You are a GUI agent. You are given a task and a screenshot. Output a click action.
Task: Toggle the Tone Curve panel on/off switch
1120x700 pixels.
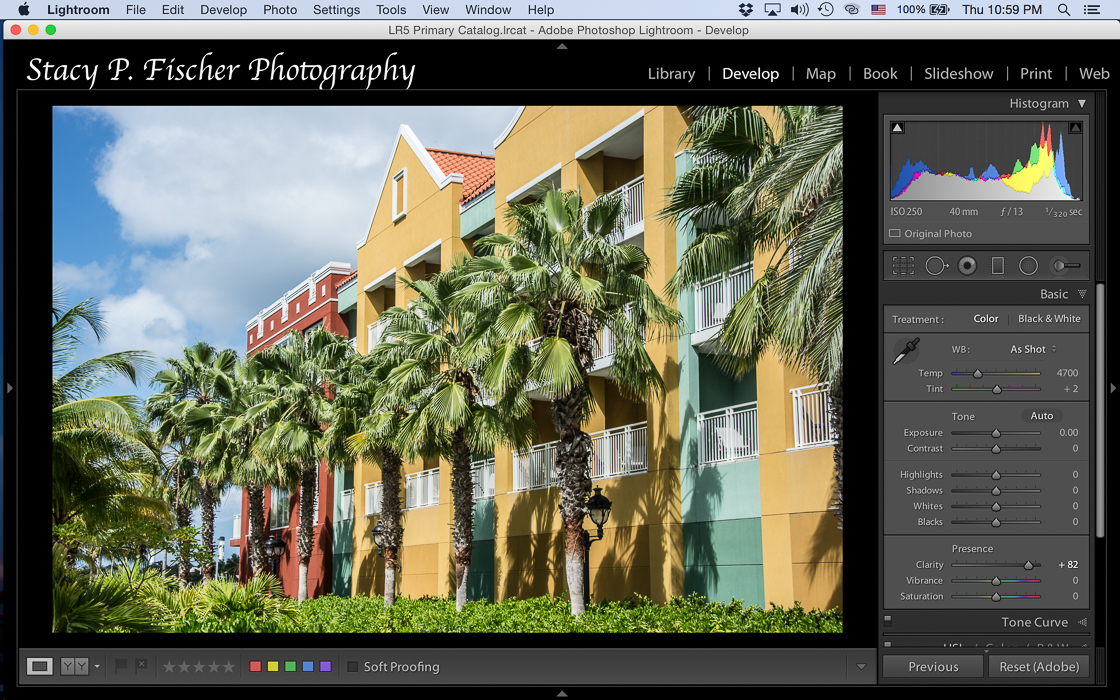click(888, 620)
